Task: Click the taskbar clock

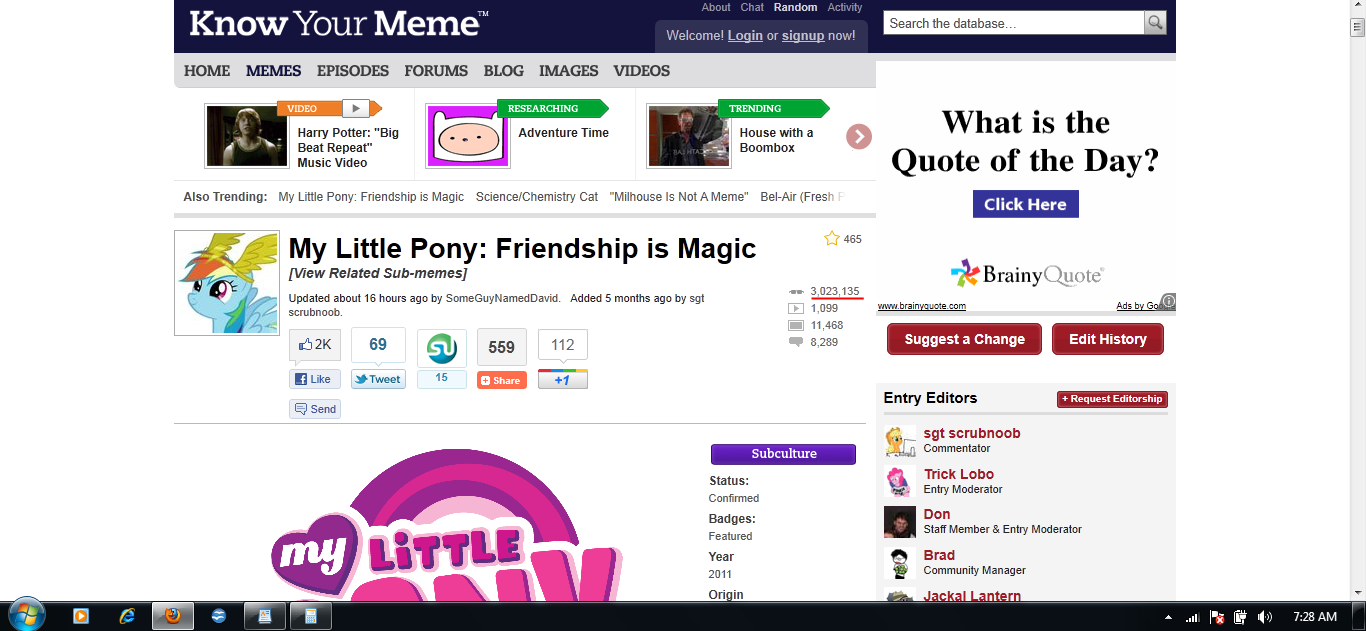Action: tap(1315, 617)
